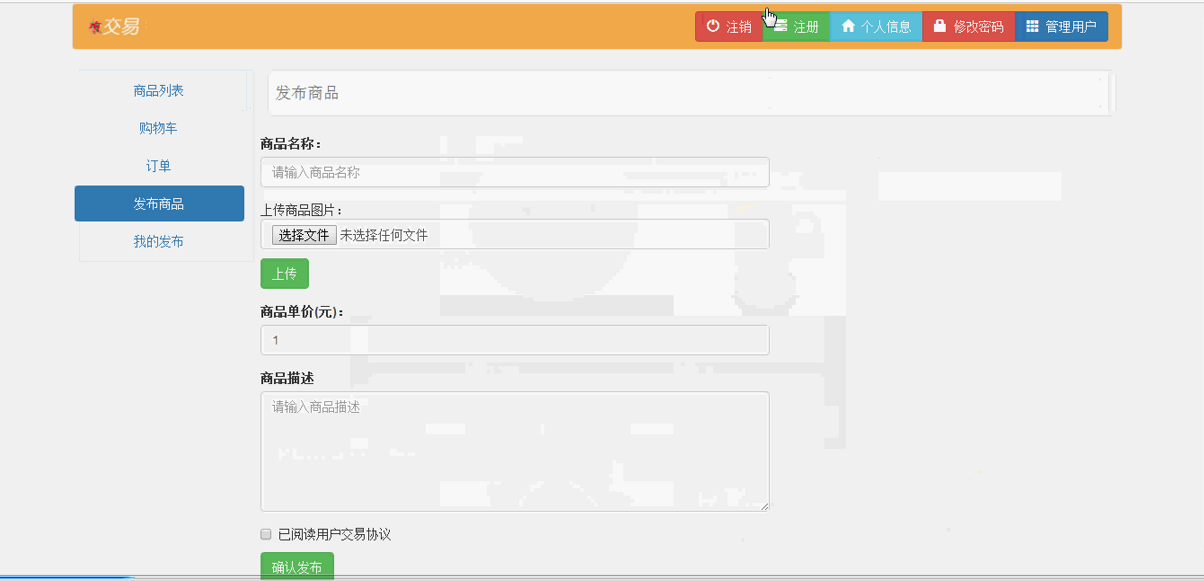The width and height of the screenshot is (1204, 581).
Task: Open 商品列表 in the sidebar
Action: pos(159,90)
